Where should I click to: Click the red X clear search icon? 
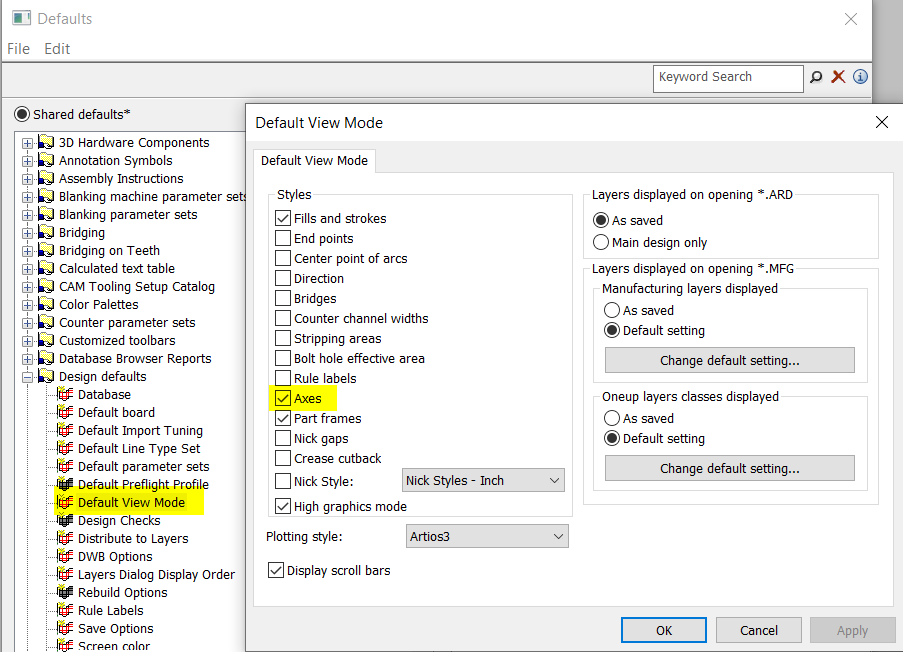tap(838, 77)
